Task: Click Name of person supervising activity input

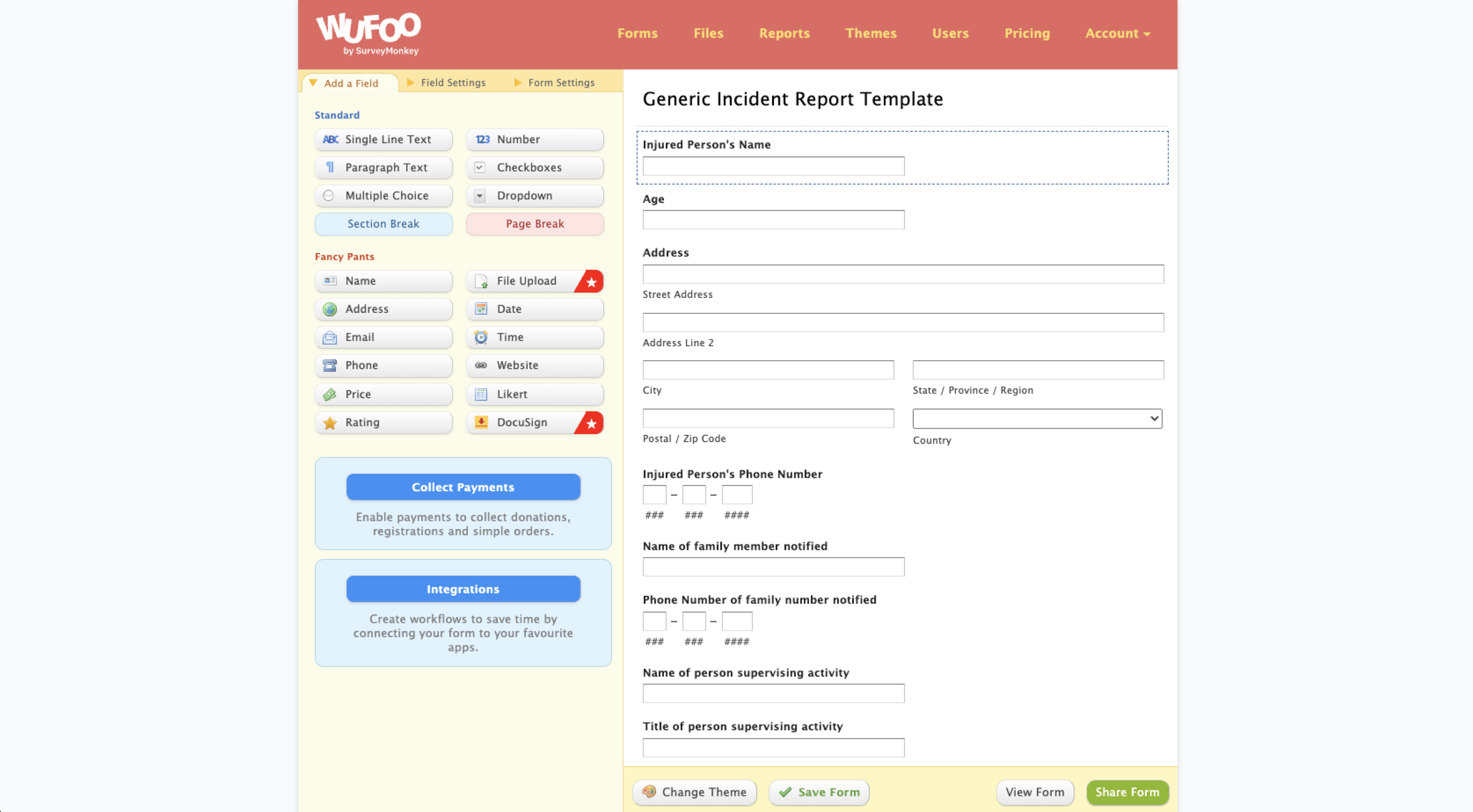Action: coord(773,693)
